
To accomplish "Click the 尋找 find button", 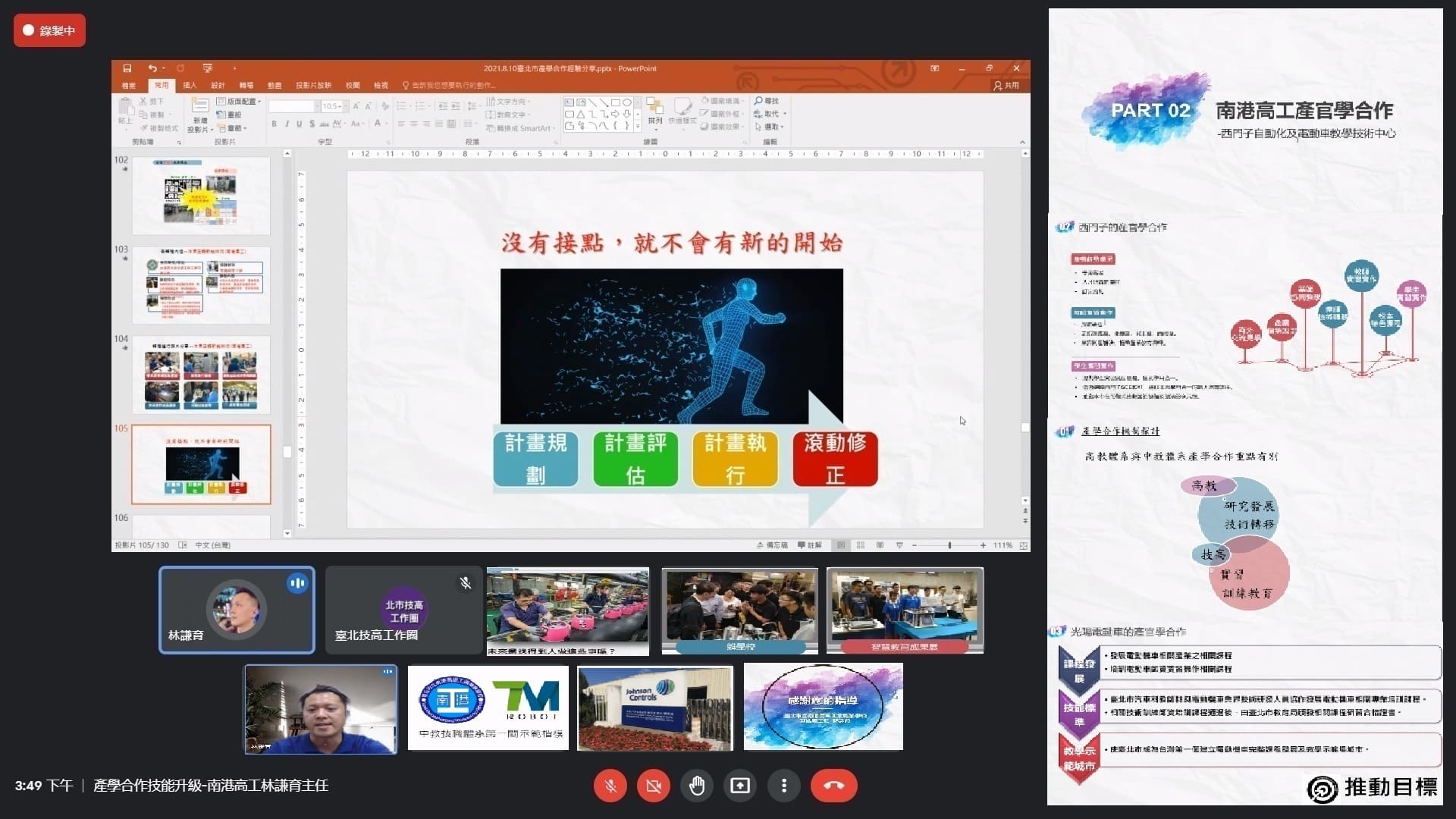I will [767, 101].
